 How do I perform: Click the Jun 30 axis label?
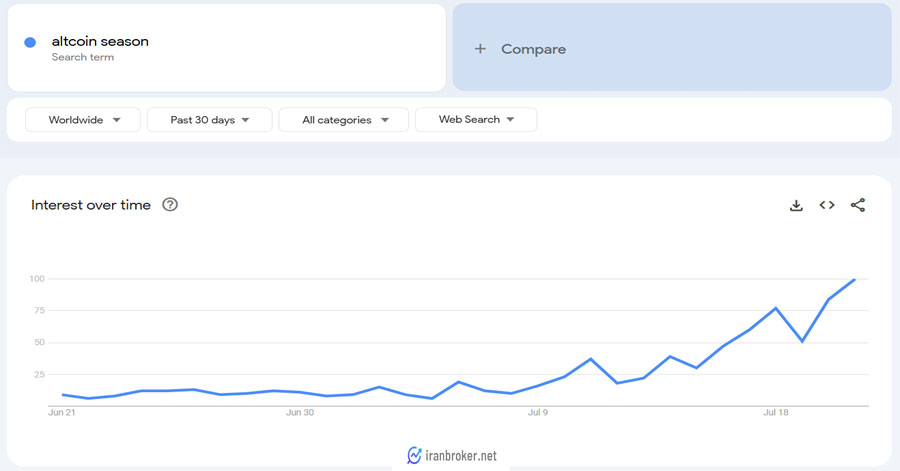(300, 411)
